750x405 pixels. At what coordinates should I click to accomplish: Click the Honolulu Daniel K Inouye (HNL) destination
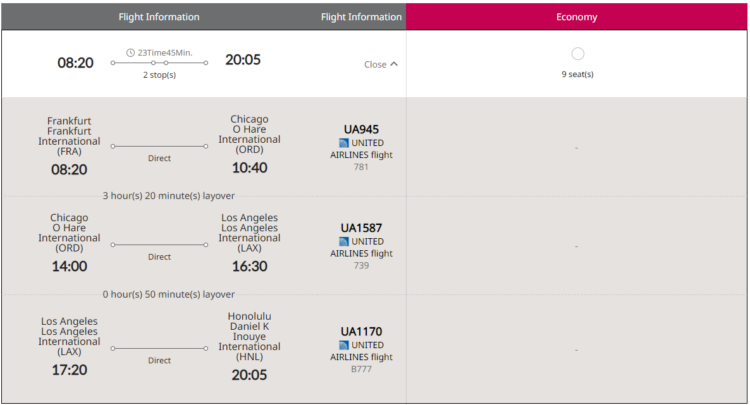[249, 336]
